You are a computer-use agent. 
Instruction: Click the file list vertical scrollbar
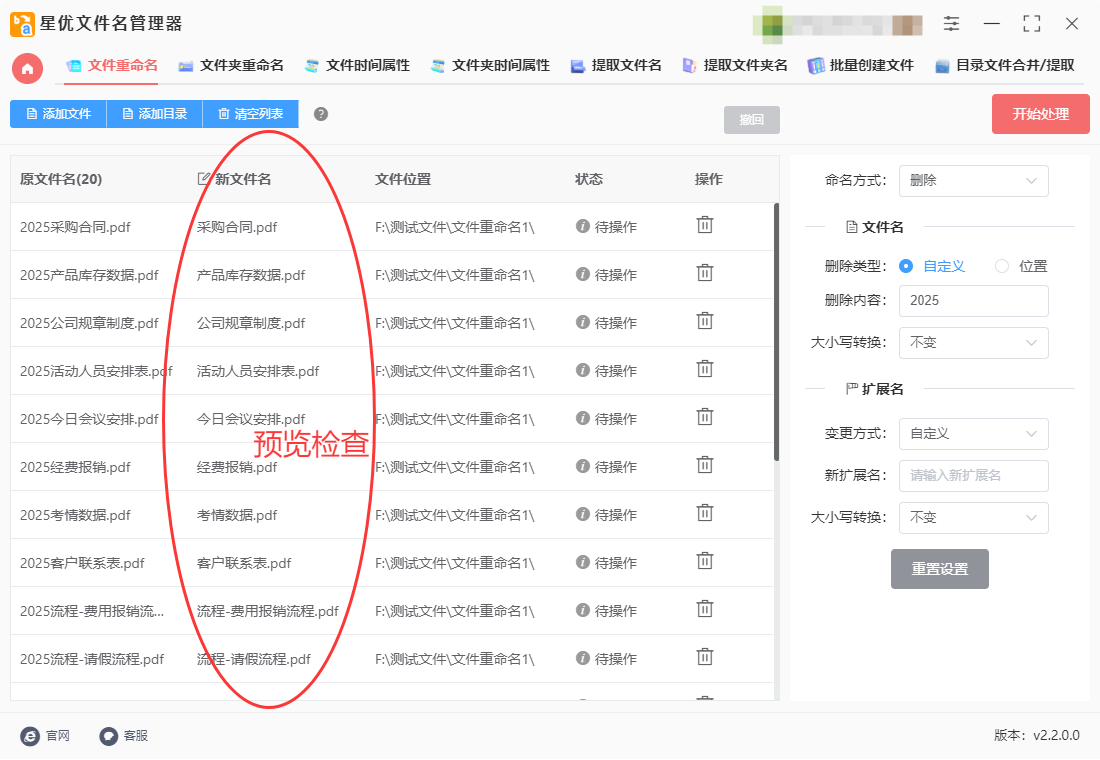click(x=776, y=332)
